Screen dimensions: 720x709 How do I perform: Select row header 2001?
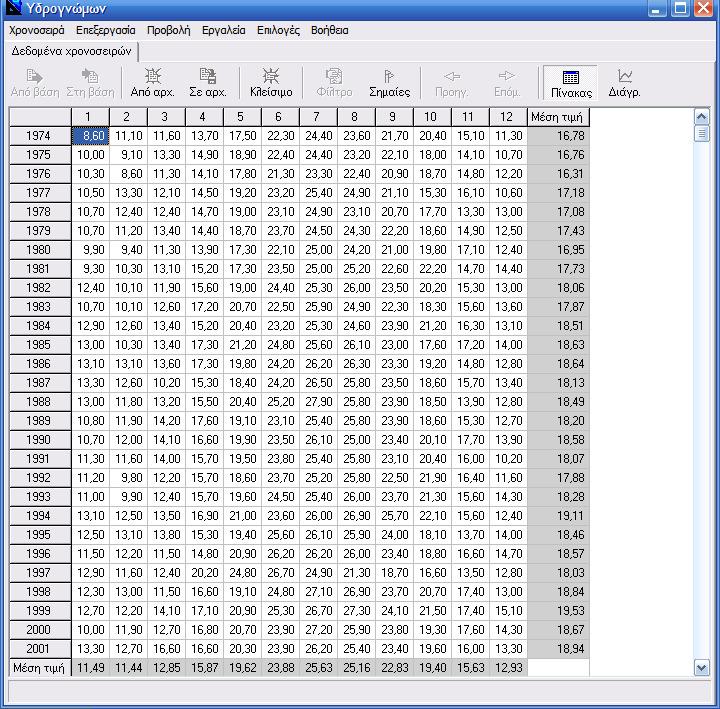tap(40, 649)
